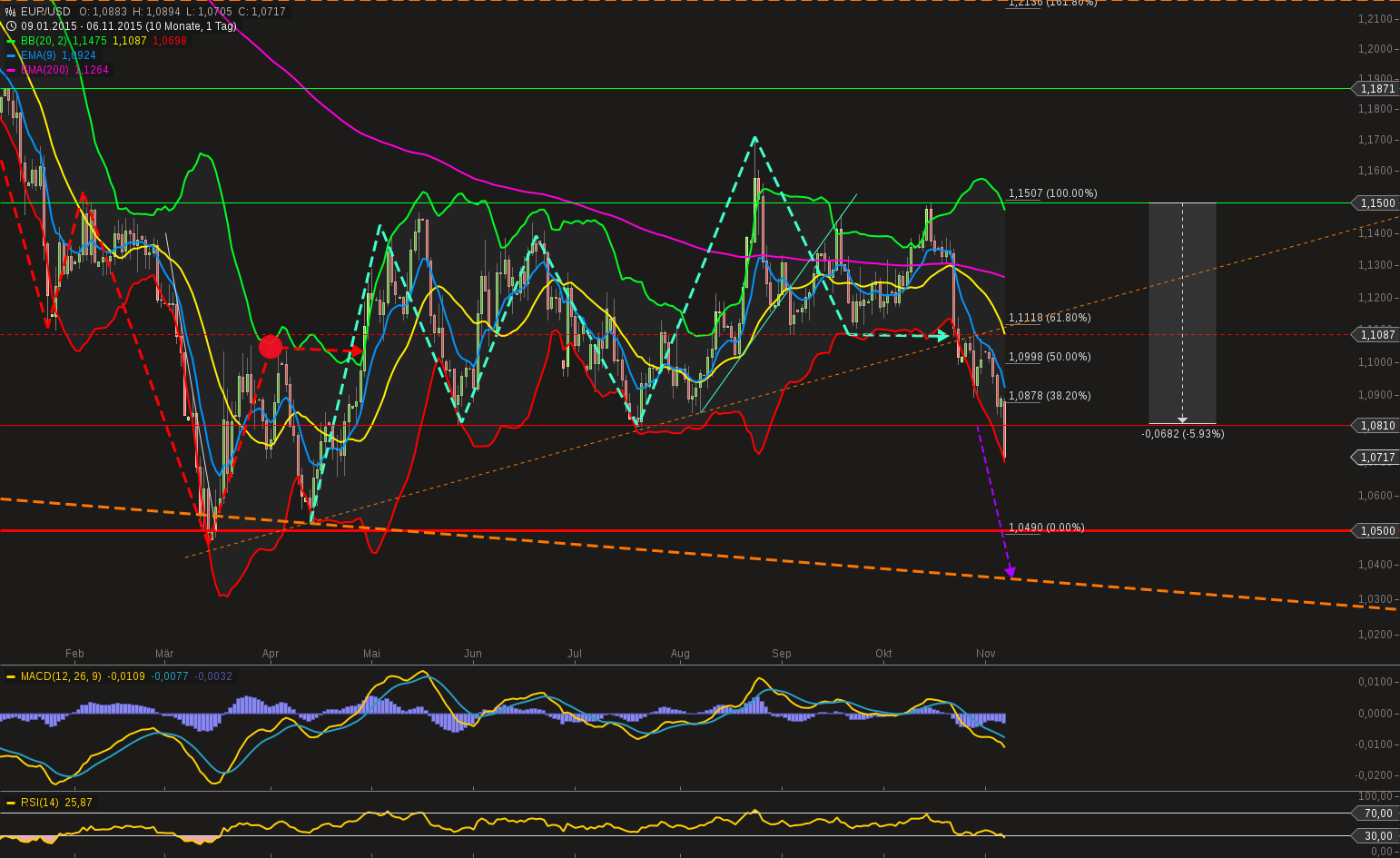Click the Okt label on the time axis

(883, 654)
